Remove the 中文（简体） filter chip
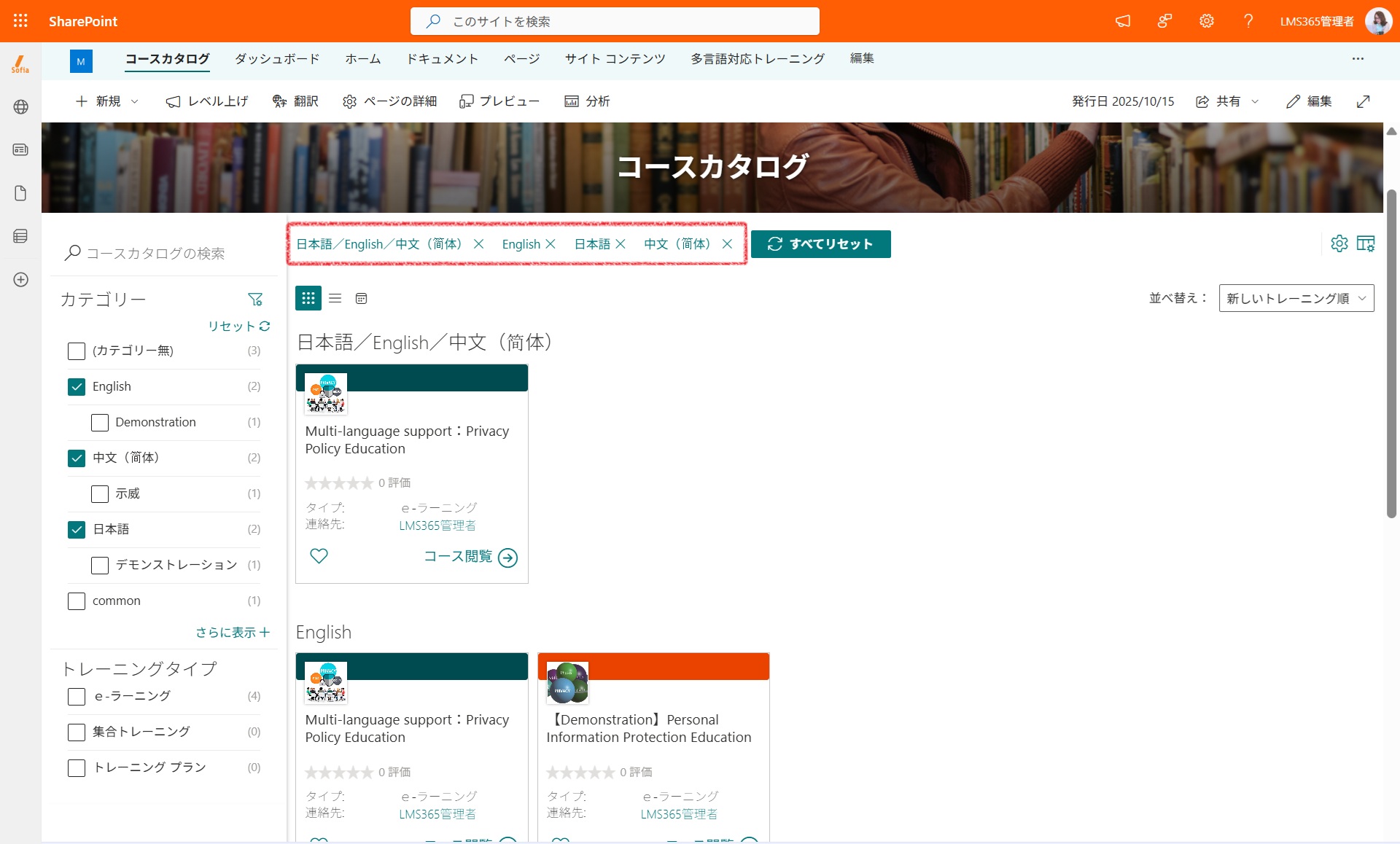The height and width of the screenshot is (844, 1400). pos(727,244)
